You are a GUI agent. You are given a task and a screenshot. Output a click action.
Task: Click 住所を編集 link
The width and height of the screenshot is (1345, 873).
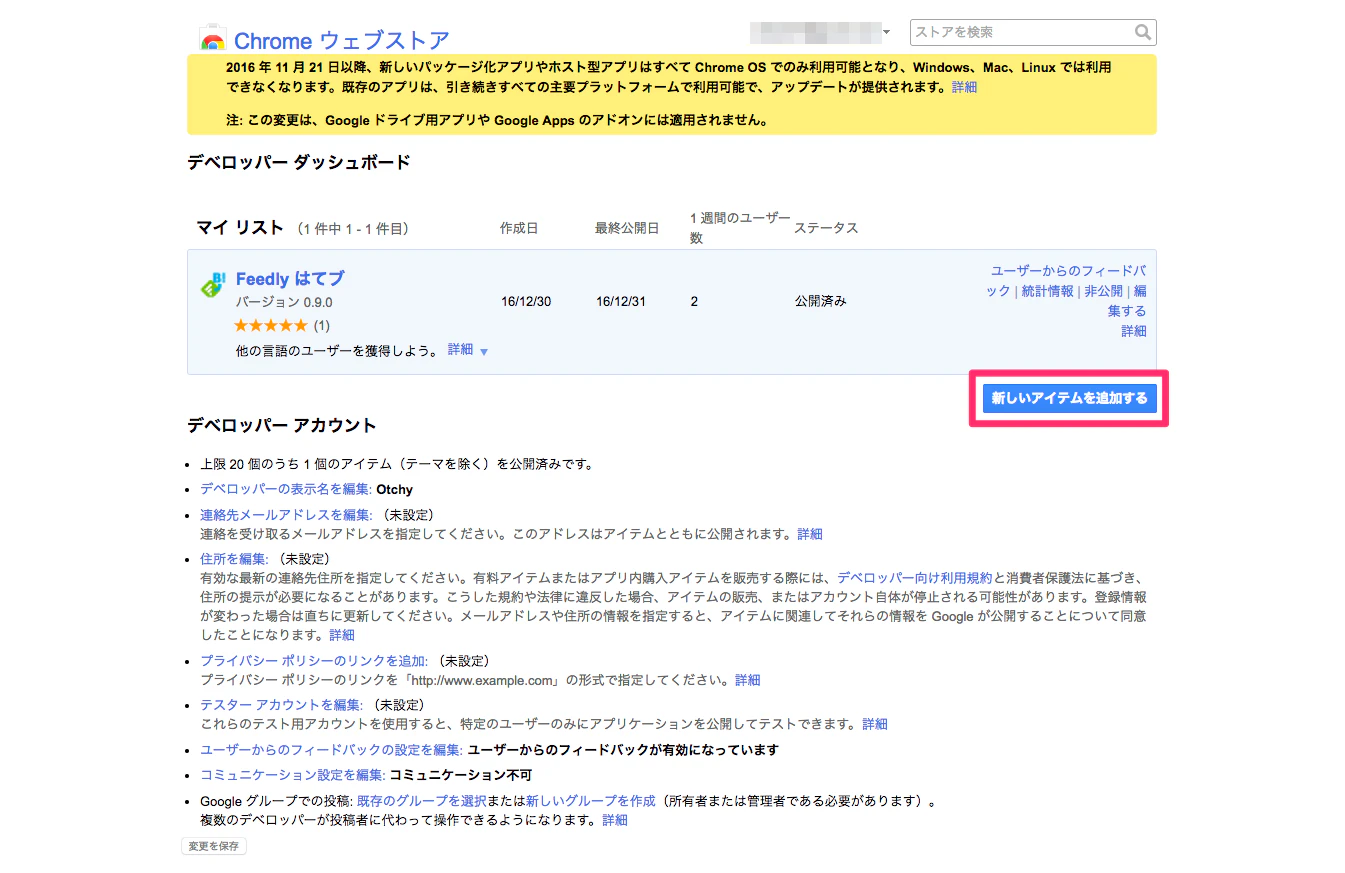[x=234, y=558]
